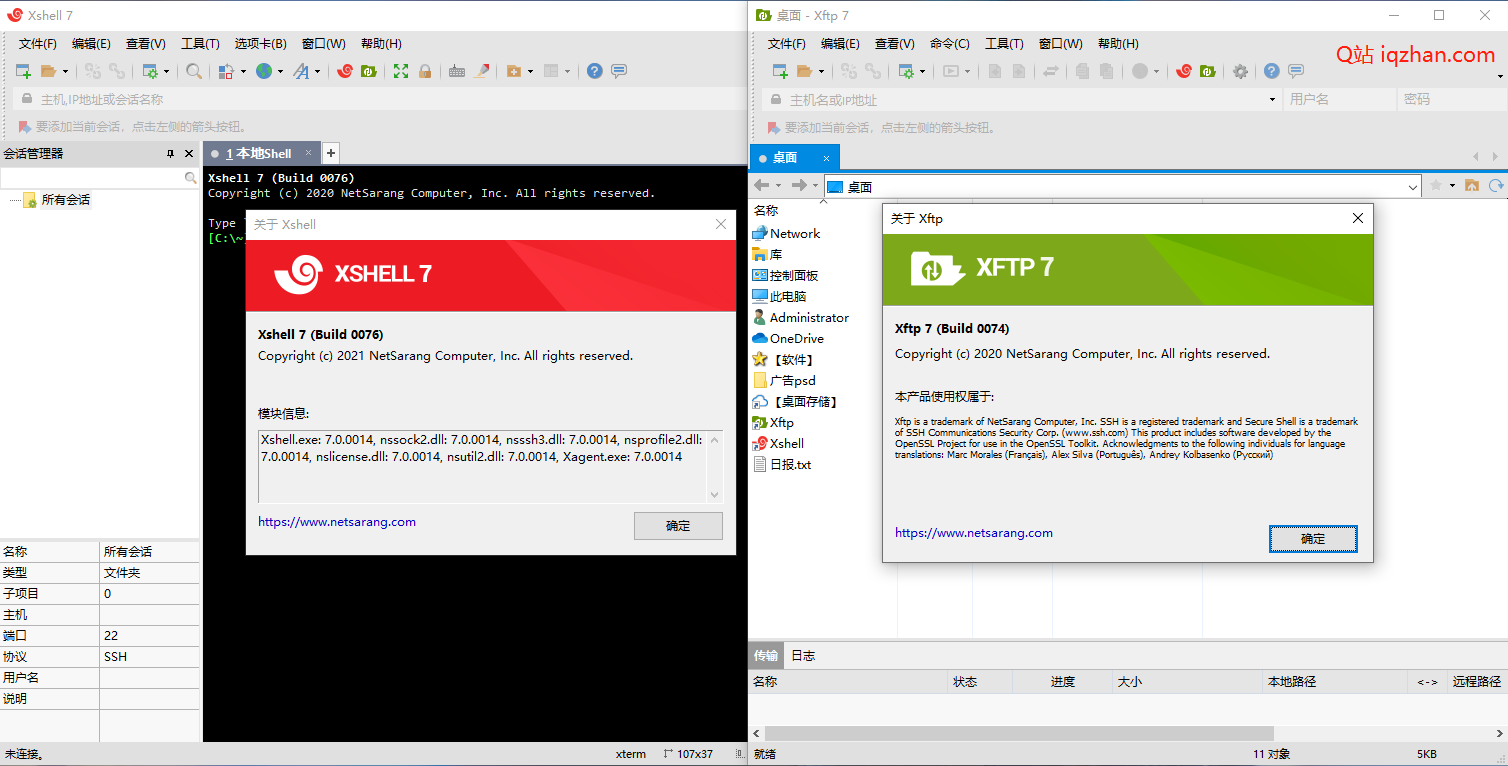Click the globe encoding icon in Xshell toolbar
This screenshot has height=766, width=1508.
264,71
